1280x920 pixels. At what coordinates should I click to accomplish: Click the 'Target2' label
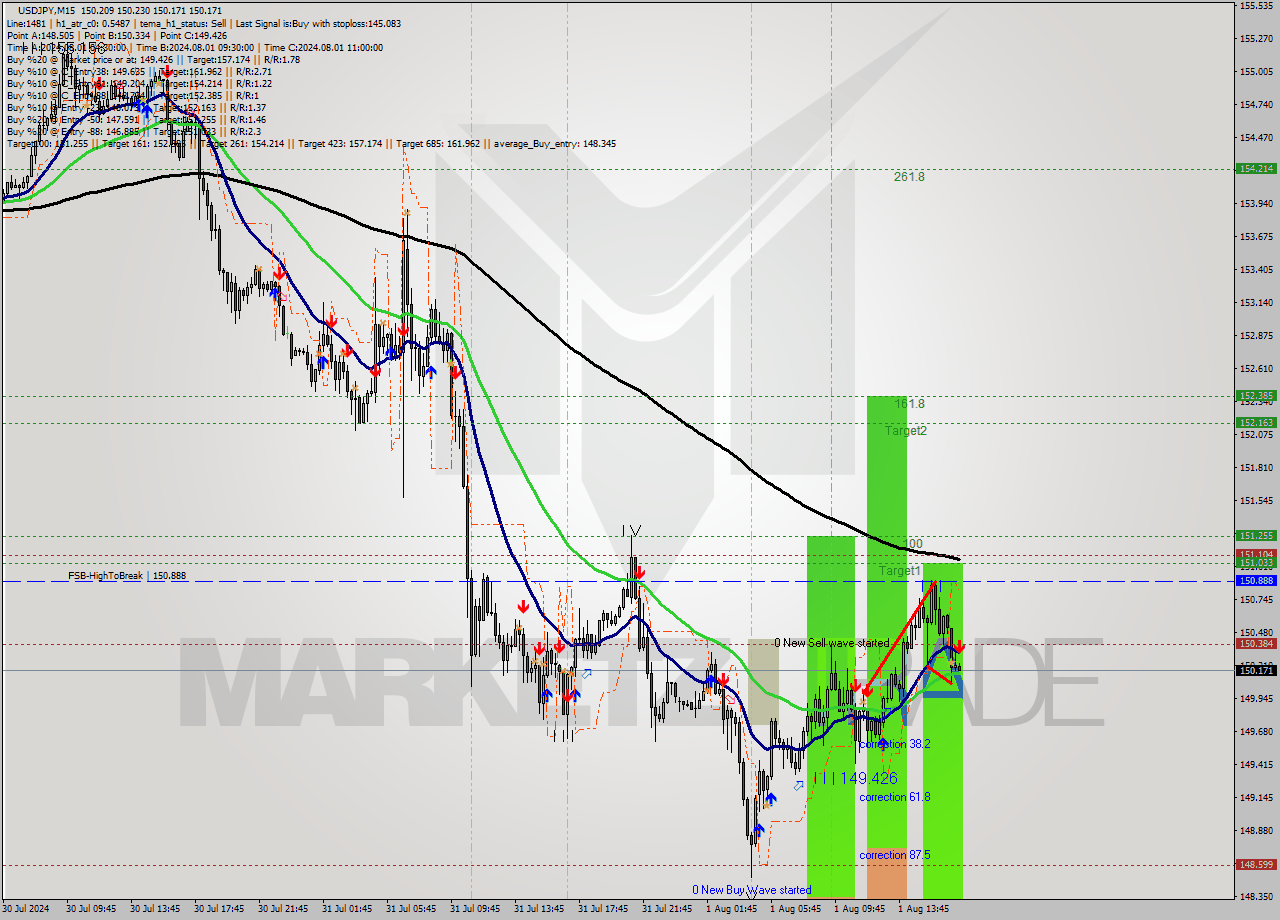click(905, 431)
